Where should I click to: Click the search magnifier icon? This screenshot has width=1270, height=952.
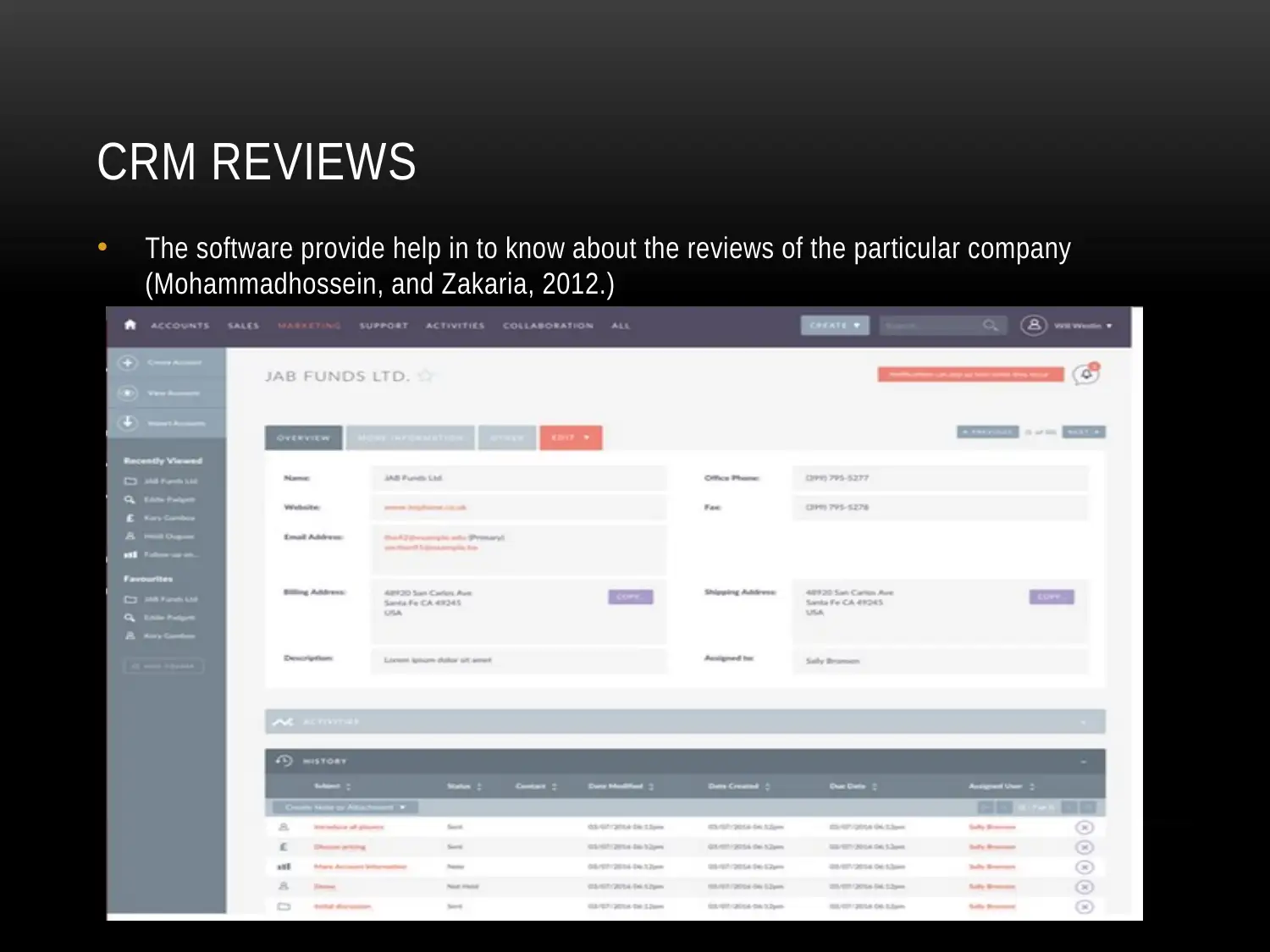pos(991,325)
